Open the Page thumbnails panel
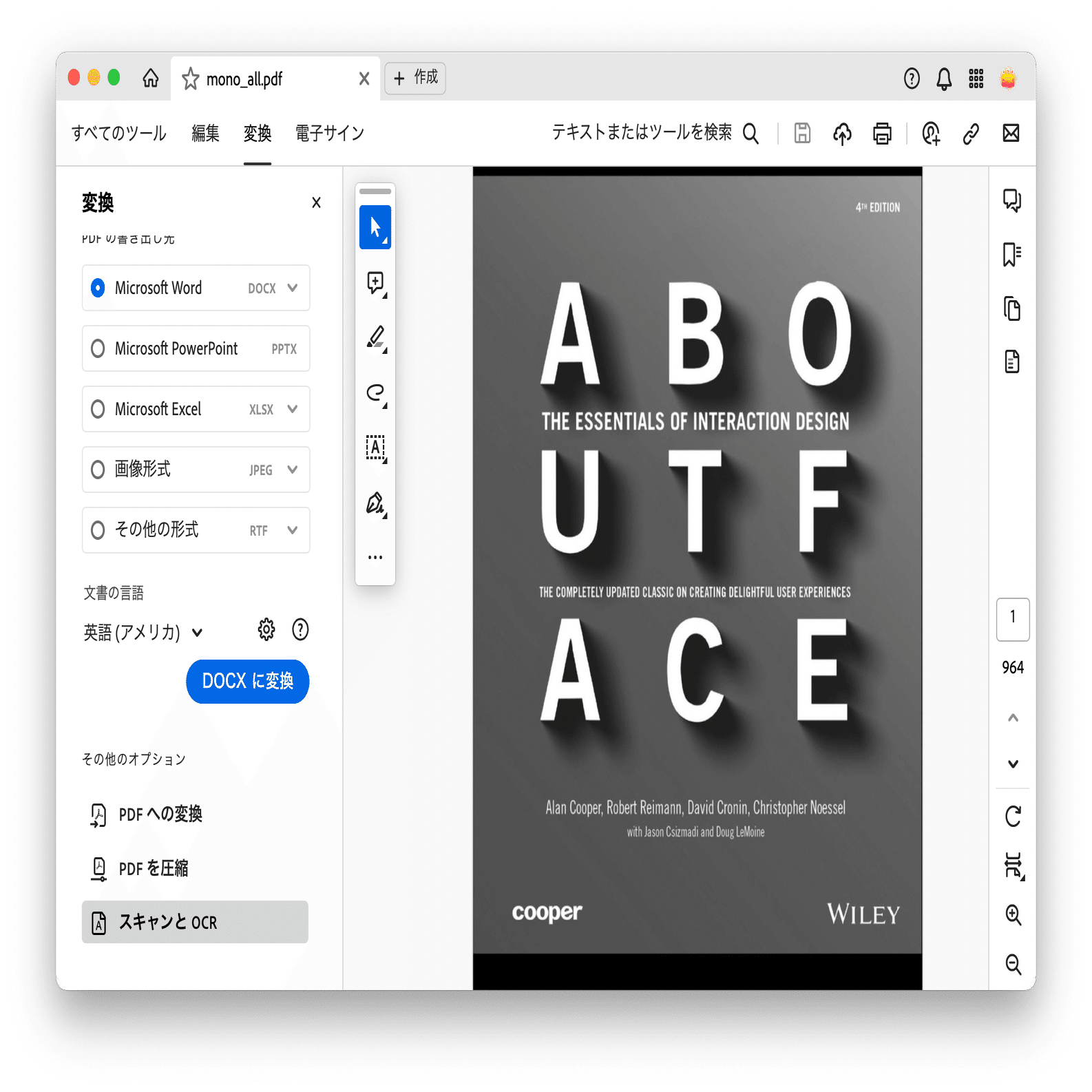Screen dimensions: 1092x1092 [x=1012, y=308]
